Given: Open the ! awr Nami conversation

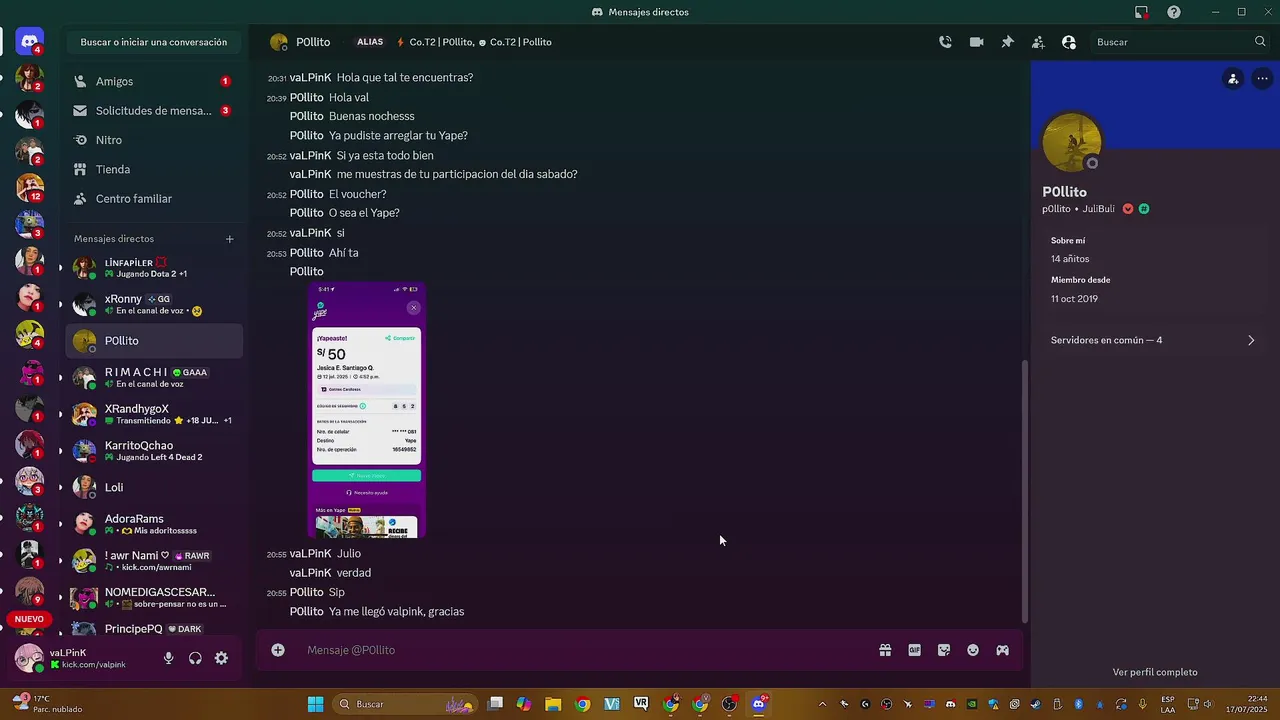Looking at the screenshot, I should pyautogui.click(x=154, y=561).
